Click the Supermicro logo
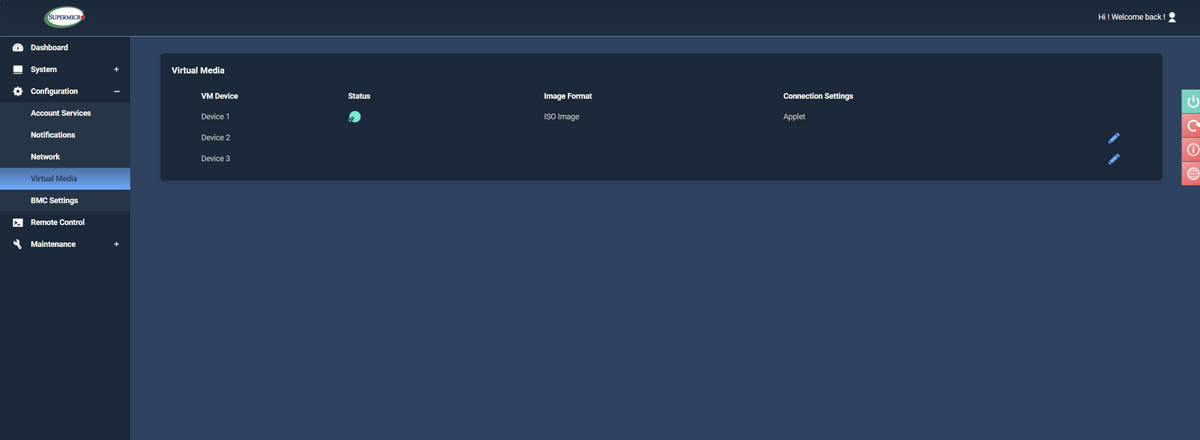Viewport: 1200px width, 440px height. [65, 17]
